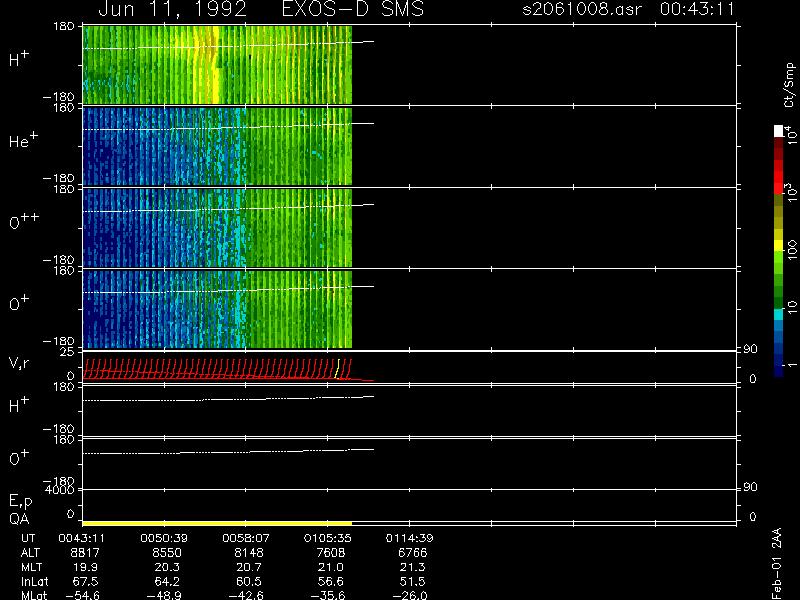Click the "MLat" row header
The height and width of the screenshot is (600, 800).
pos(34,595)
